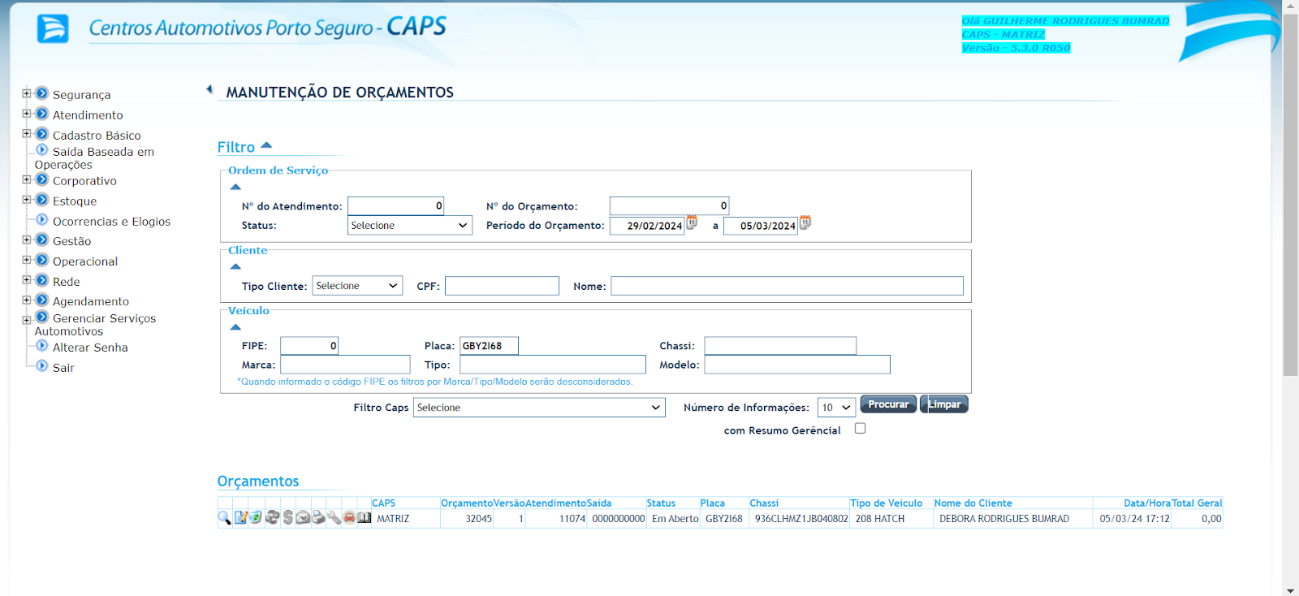Click arrow icon of Saída Baseada em Operações
This screenshot has width=1299, height=596.
point(42,150)
